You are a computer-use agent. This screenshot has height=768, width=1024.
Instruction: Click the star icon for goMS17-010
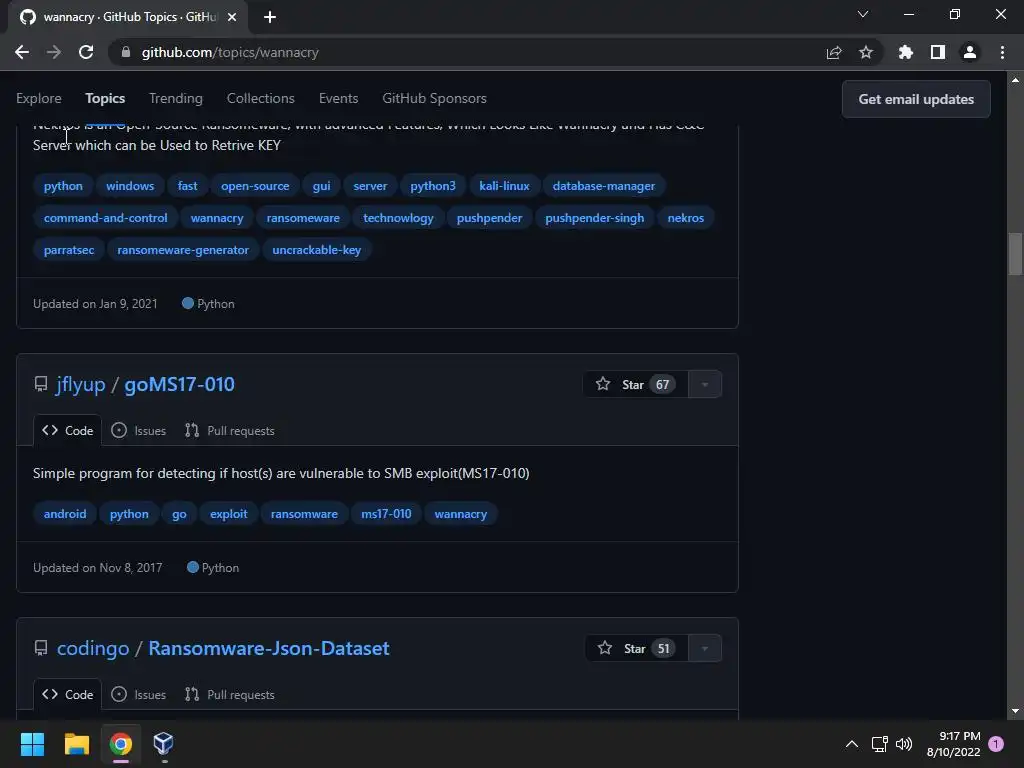603,384
